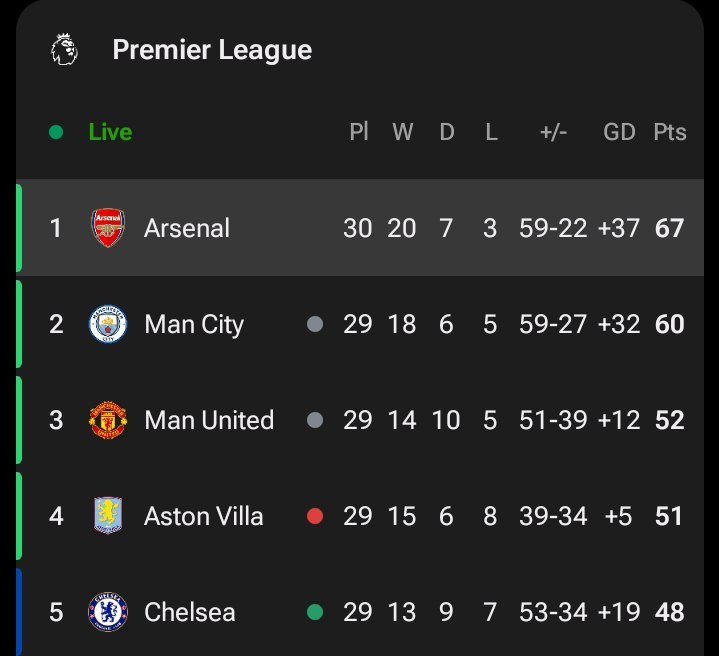Click the red status dot beside Aston Villa
The image size is (719, 656).
point(315,516)
